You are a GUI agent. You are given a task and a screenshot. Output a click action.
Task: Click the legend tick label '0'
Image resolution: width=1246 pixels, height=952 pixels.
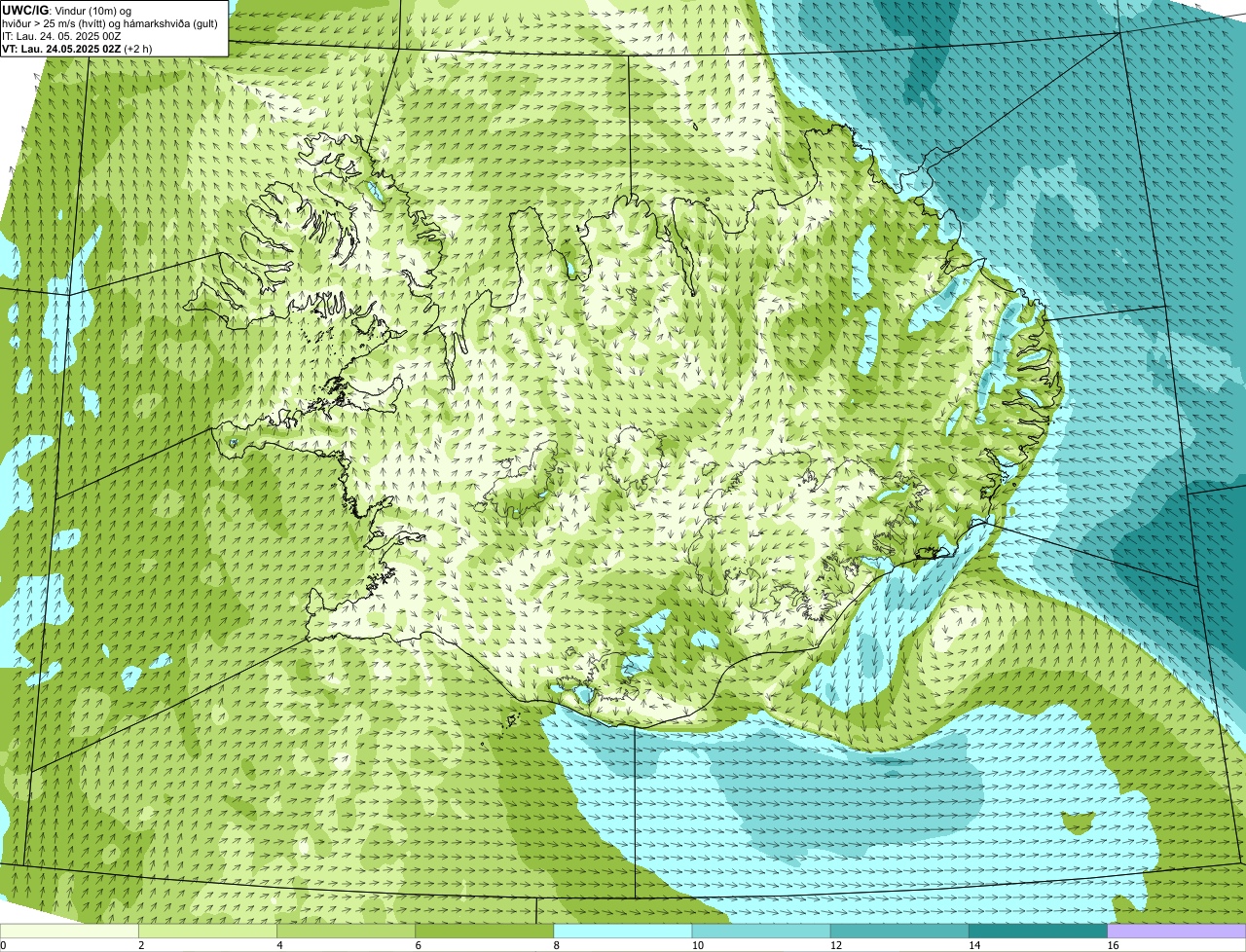click(3, 945)
